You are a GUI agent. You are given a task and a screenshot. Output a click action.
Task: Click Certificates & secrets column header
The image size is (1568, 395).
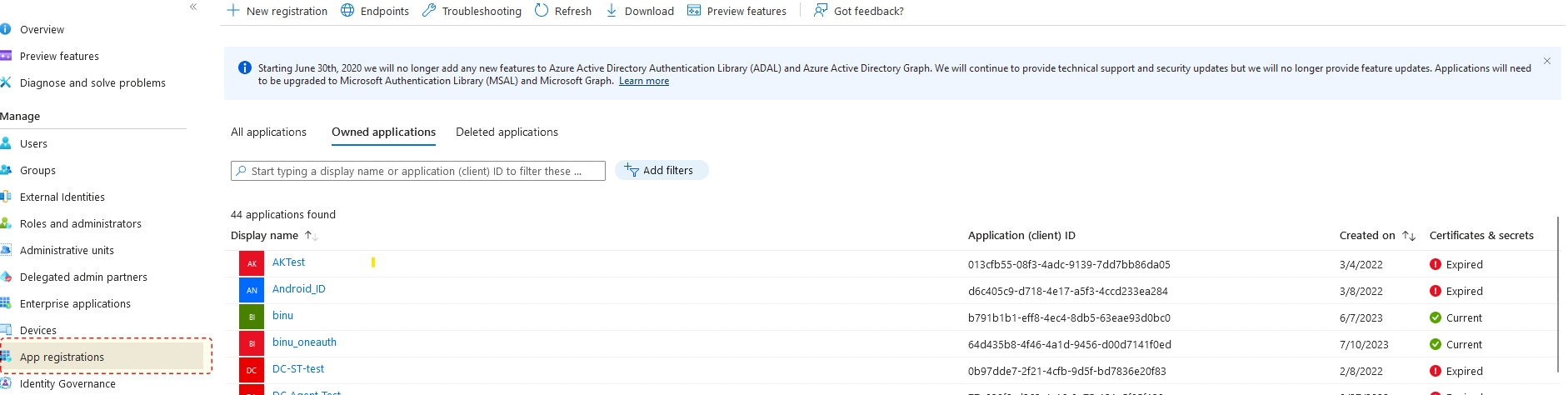tap(1481, 236)
